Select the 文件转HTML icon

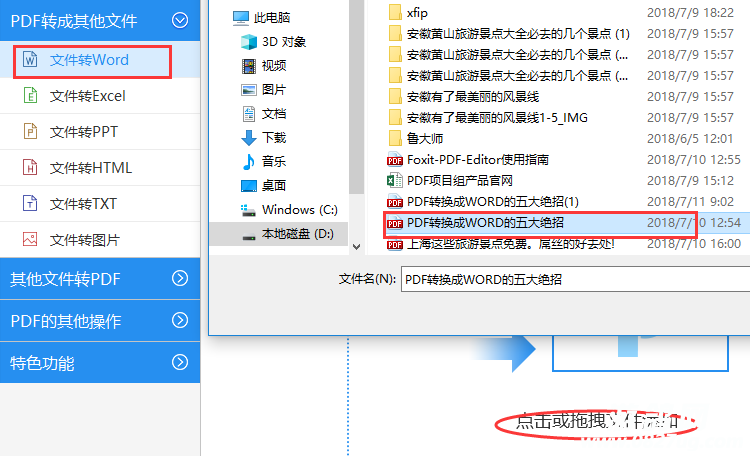click(x=30, y=167)
